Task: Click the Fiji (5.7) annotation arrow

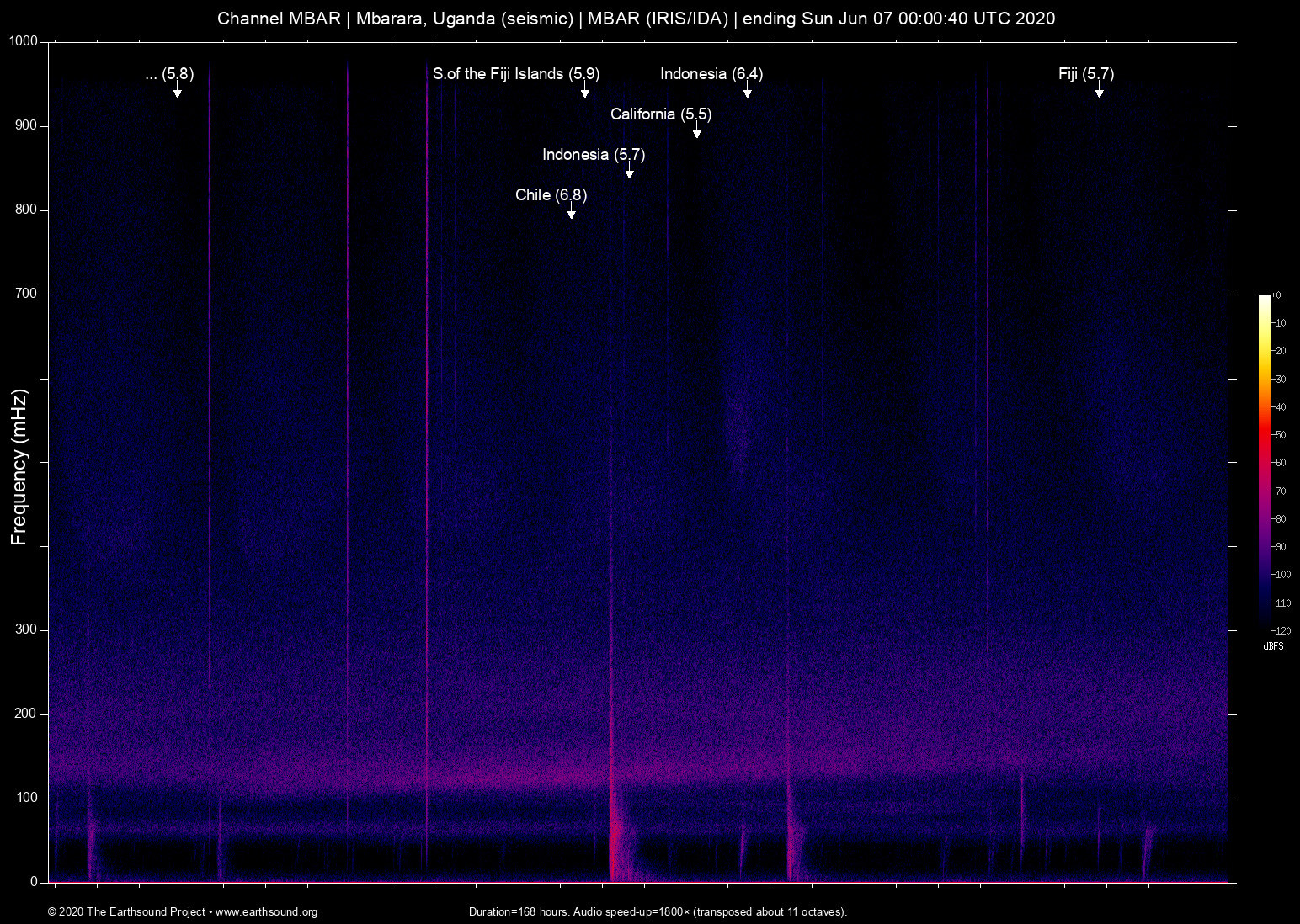Action: [x=1099, y=93]
